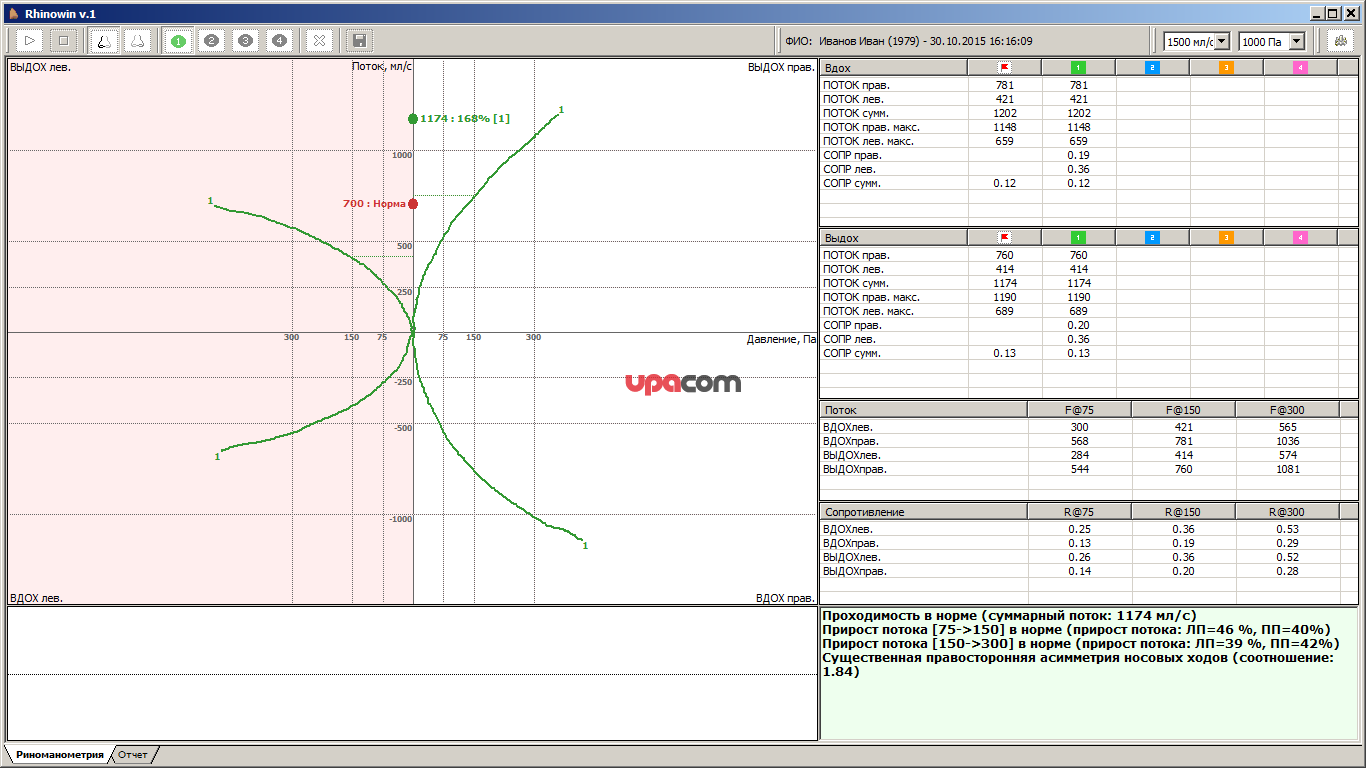The height and width of the screenshot is (768, 1366).
Task: Click red flag column header in Вдох table
Action: pos(1004,68)
